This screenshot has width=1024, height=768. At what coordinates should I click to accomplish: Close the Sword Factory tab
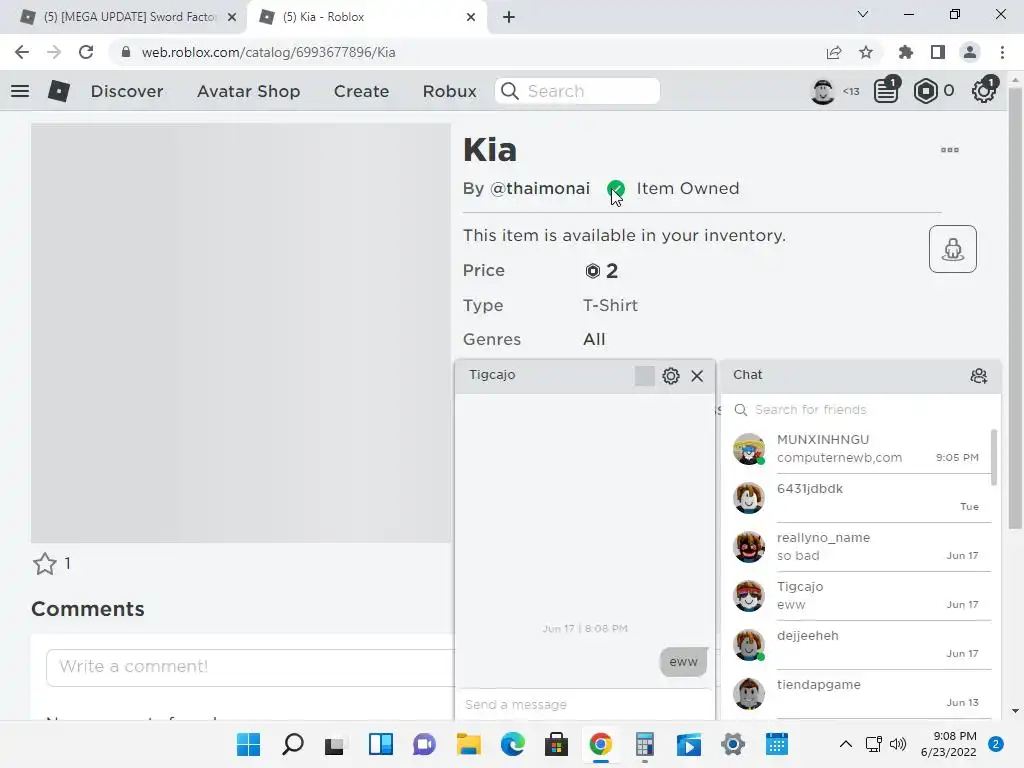232,18
